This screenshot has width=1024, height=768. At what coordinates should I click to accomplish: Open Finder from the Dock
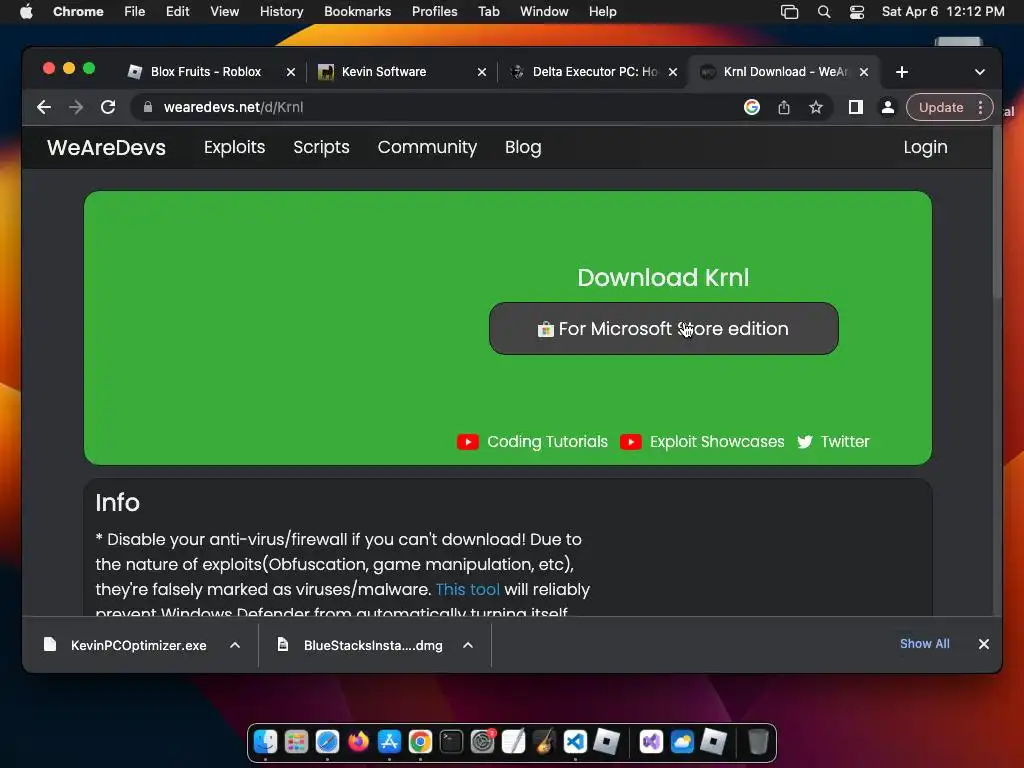tap(265, 742)
